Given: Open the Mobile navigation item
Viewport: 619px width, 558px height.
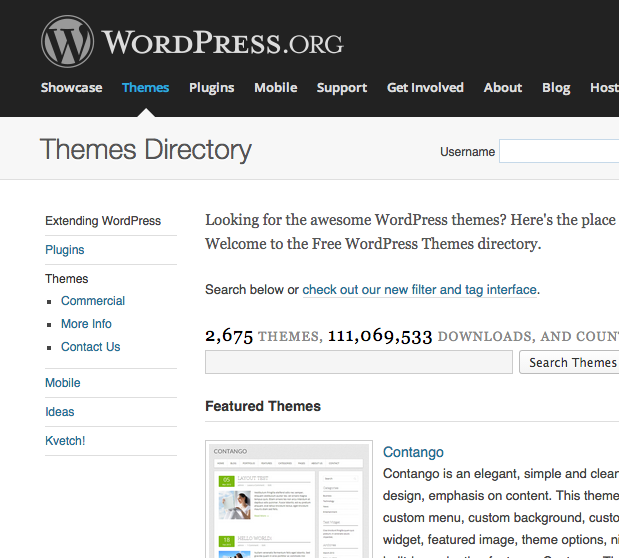Looking at the screenshot, I should pyautogui.click(x=276, y=87).
